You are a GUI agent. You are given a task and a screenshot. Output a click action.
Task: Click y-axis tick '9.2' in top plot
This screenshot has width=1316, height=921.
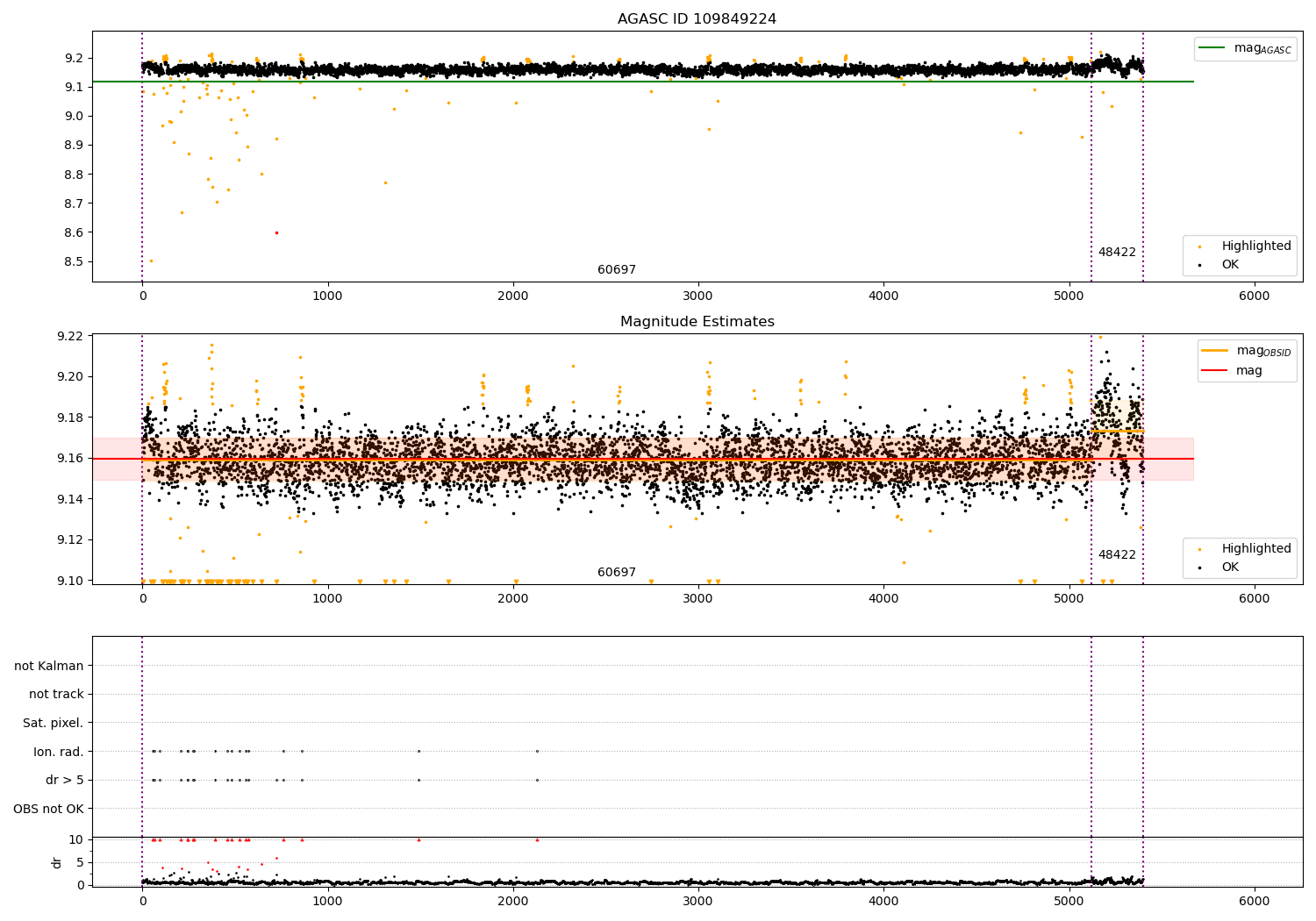click(75, 58)
